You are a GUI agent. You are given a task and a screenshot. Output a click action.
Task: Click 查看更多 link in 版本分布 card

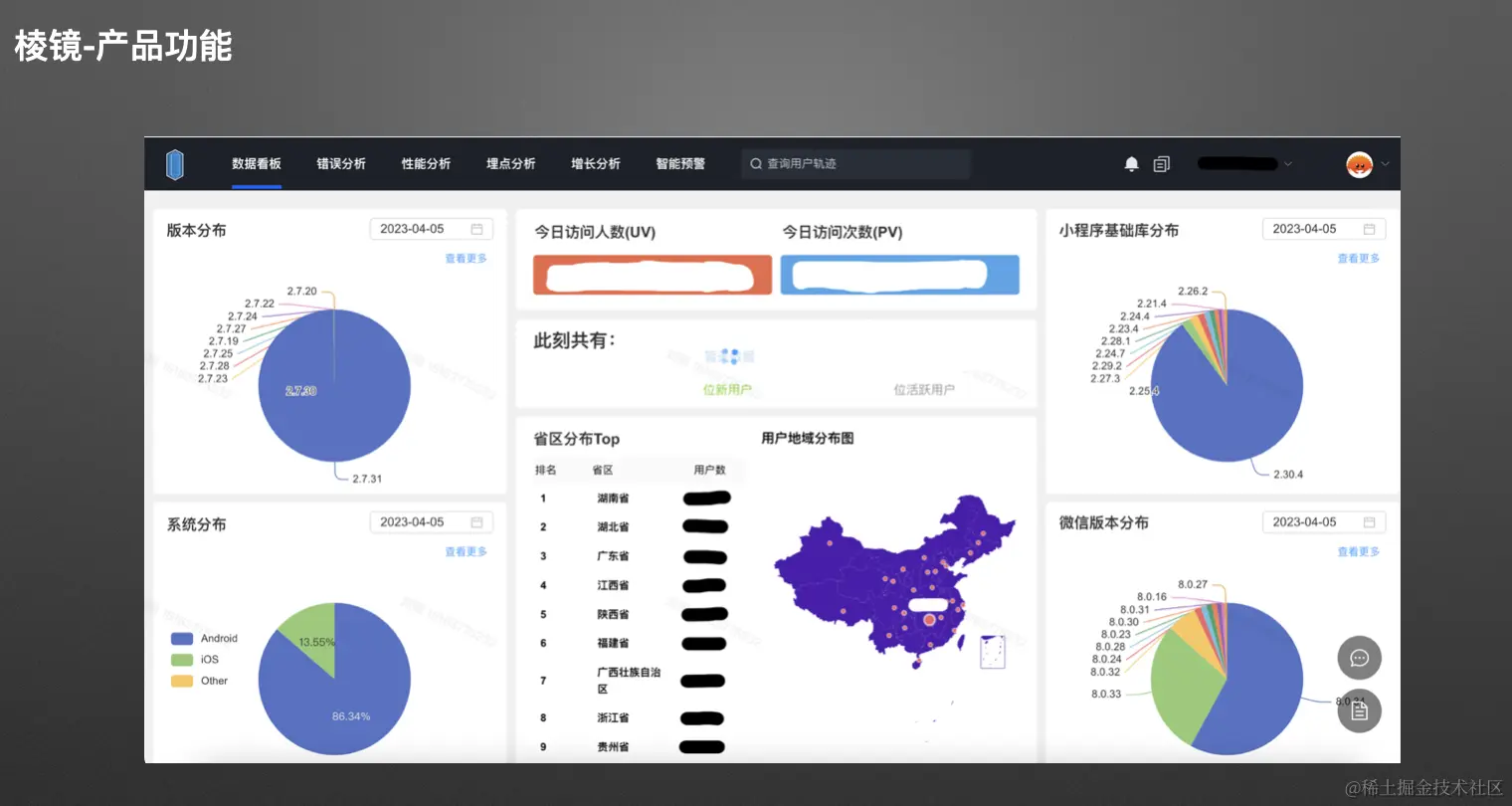tap(466, 259)
